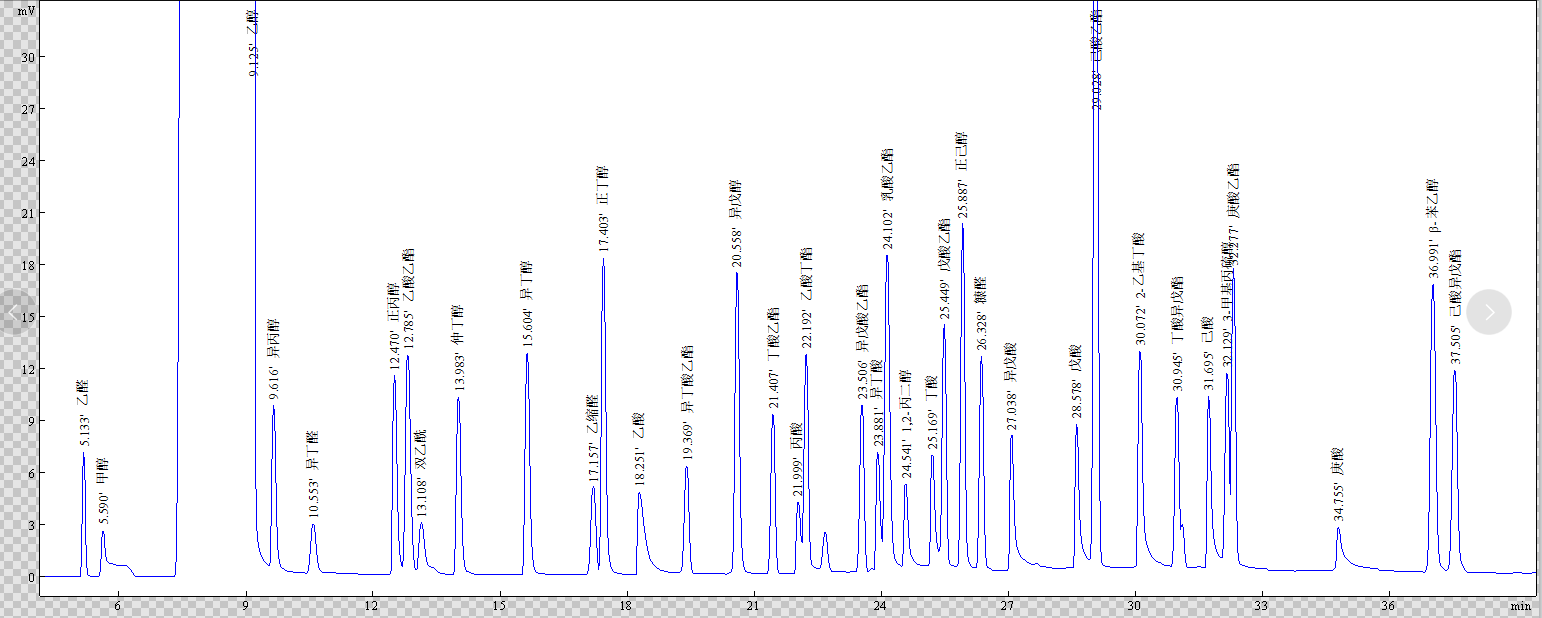This screenshot has width=1542, height=618.
Task: Click the next image arrow button
Action: [x=1489, y=312]
